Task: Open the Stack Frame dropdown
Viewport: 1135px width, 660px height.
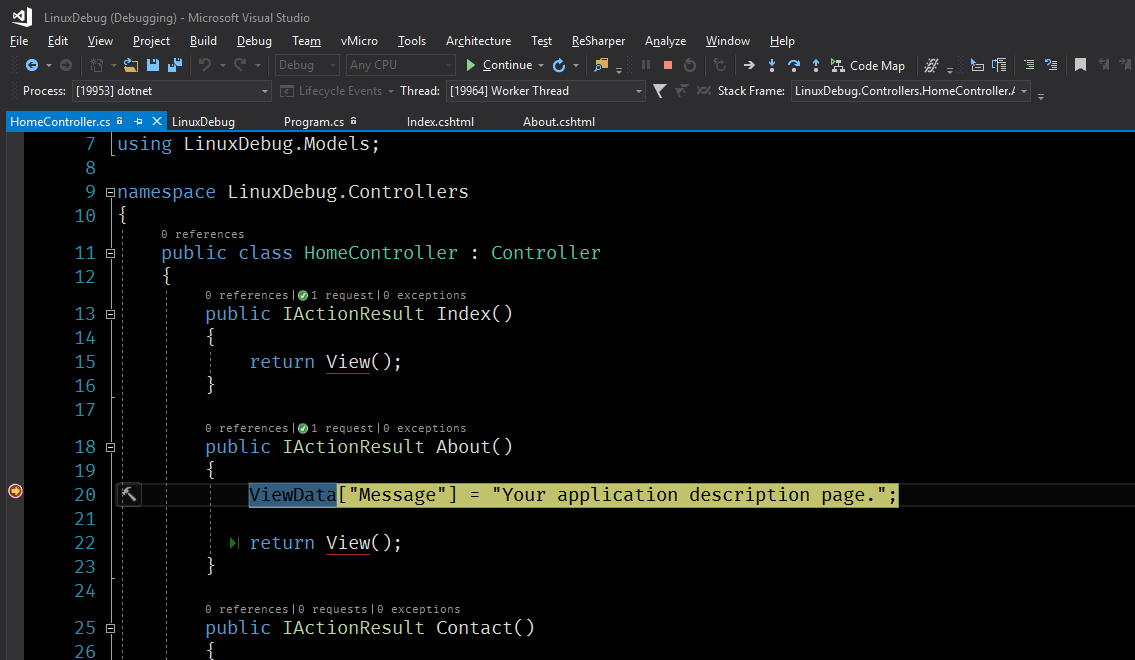Action: (911, 91)
